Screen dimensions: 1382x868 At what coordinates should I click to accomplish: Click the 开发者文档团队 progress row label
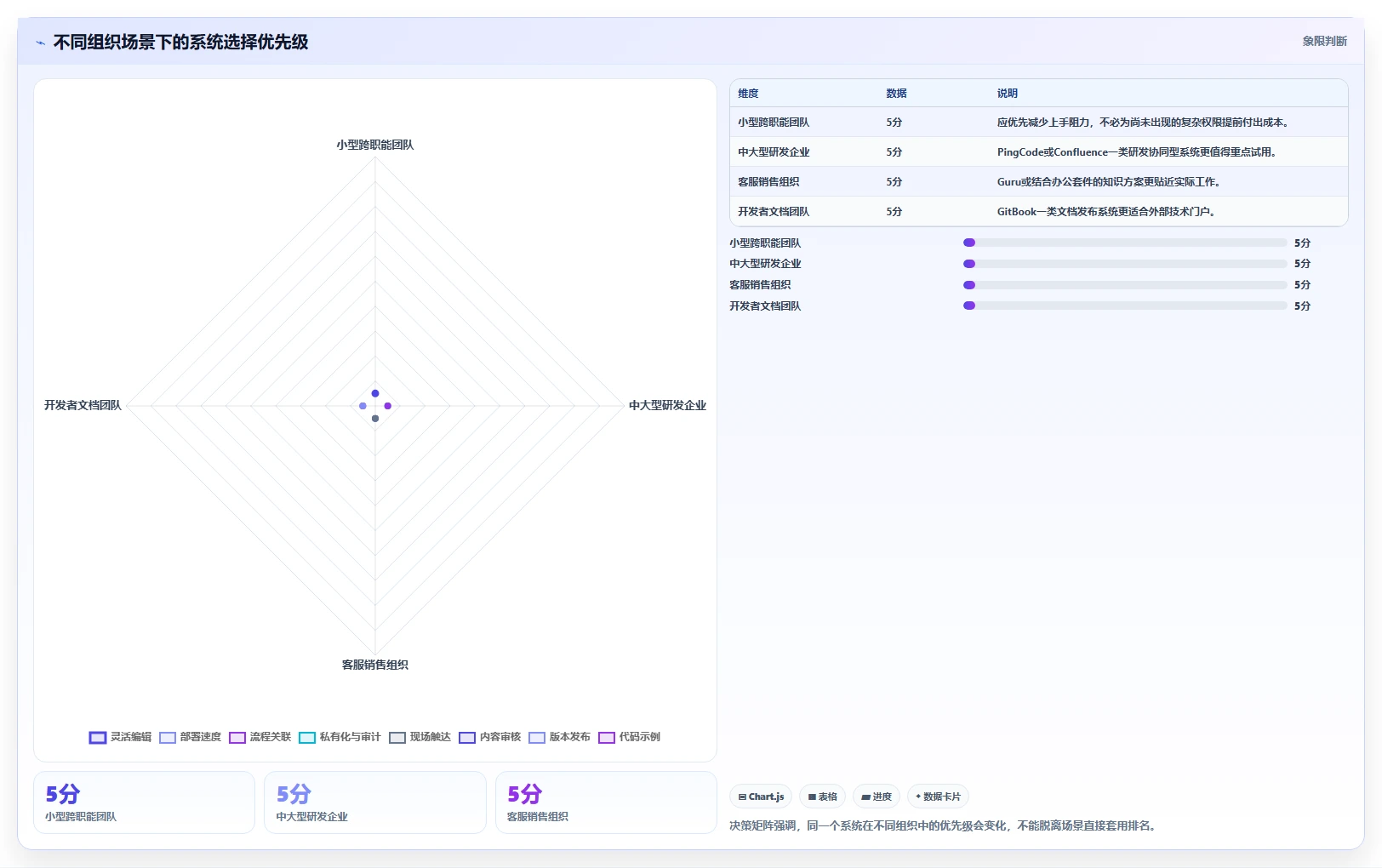(x=765, y=306)
